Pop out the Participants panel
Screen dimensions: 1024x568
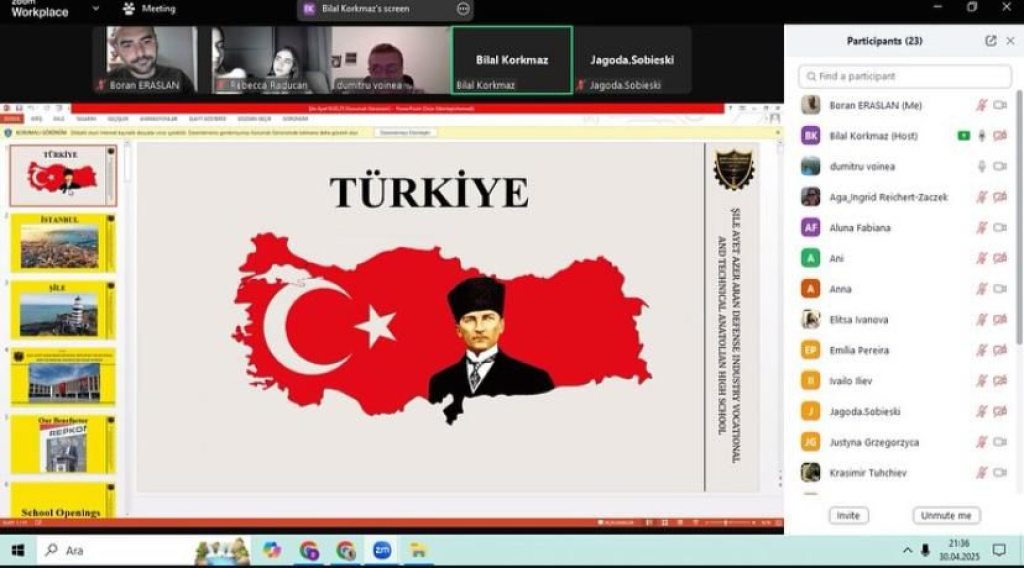tap(990, 41)
